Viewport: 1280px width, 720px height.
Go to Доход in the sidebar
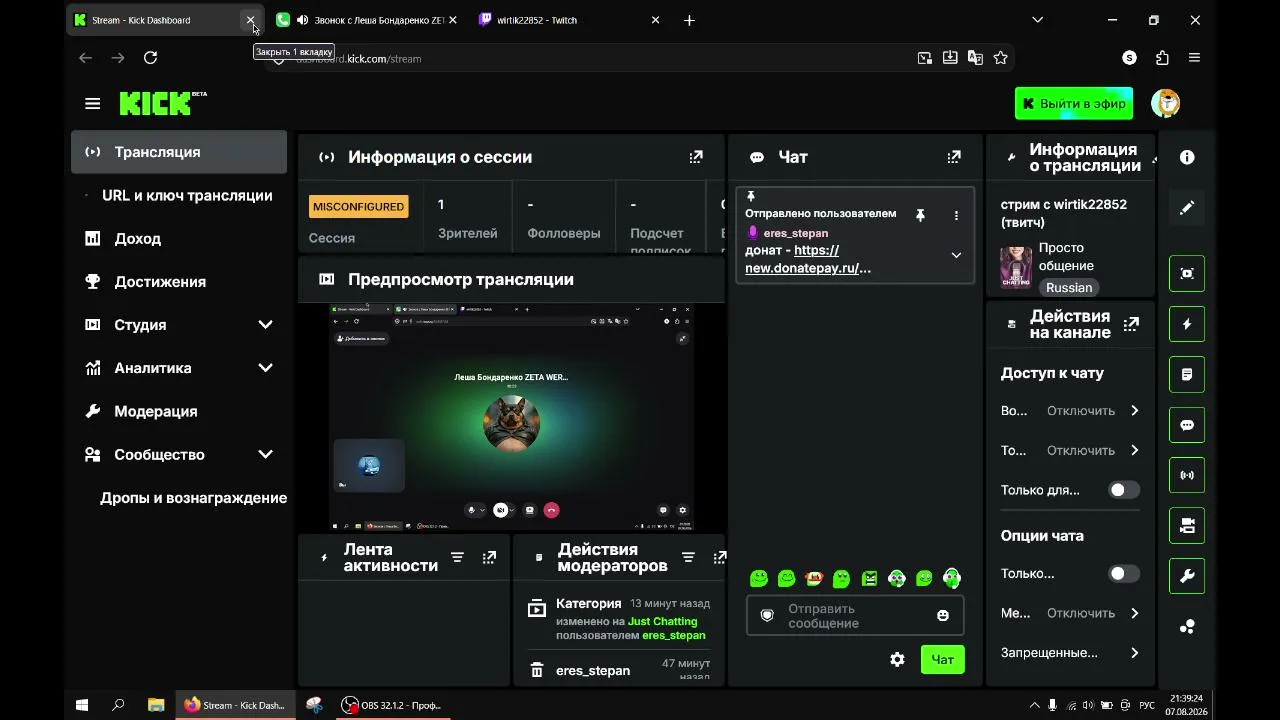point(137,238)
